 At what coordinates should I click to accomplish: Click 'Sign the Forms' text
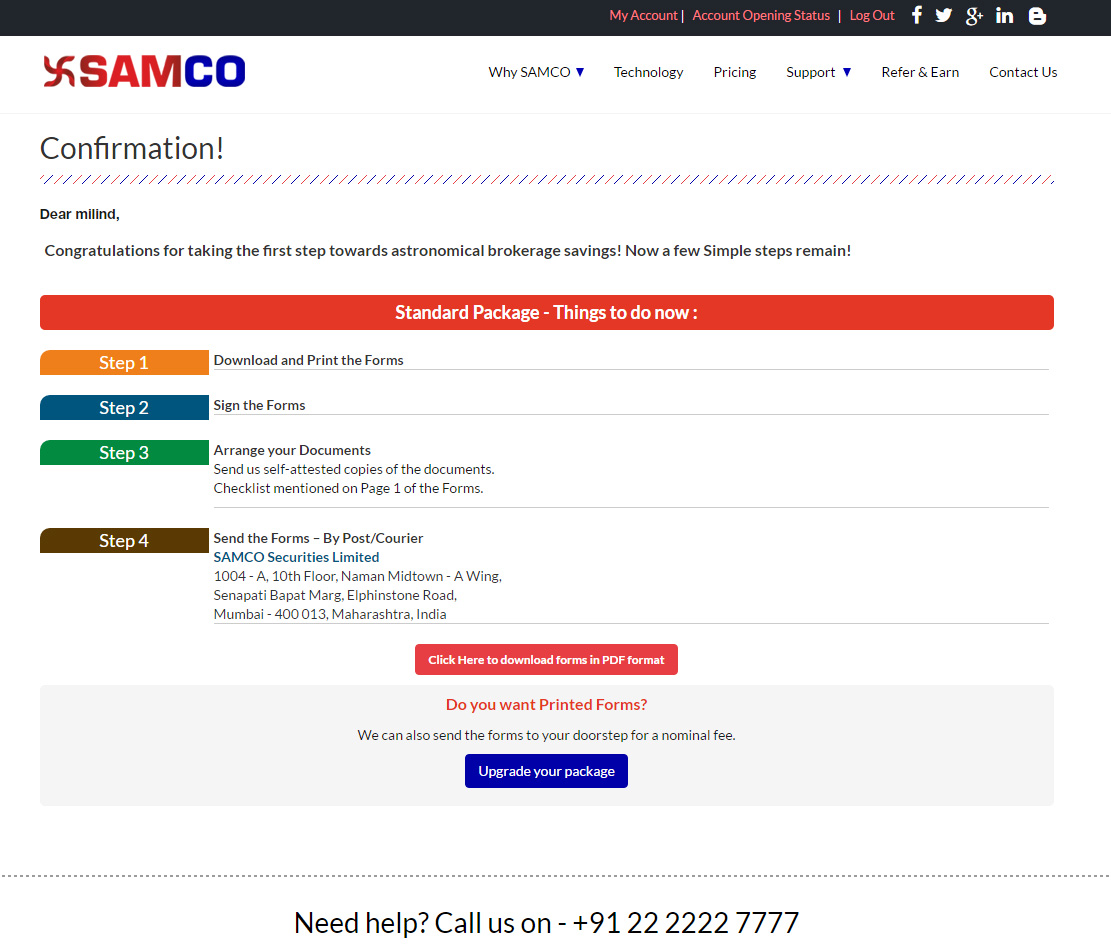point(259,405)
